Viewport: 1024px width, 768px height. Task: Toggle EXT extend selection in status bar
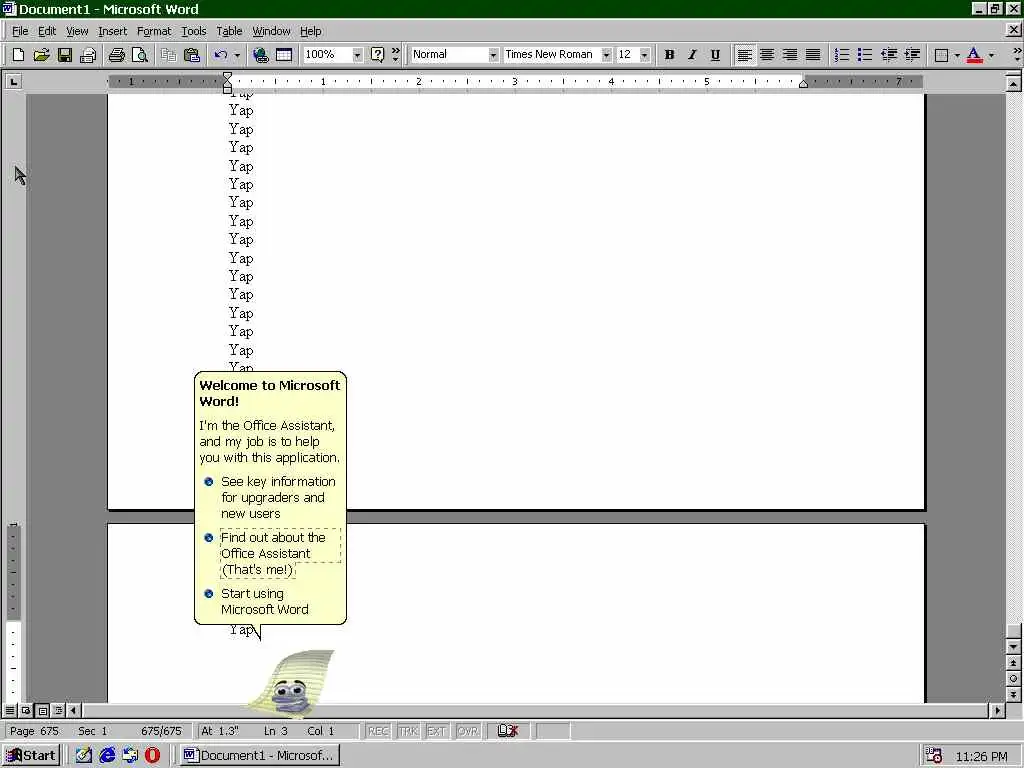coord(437,731)
